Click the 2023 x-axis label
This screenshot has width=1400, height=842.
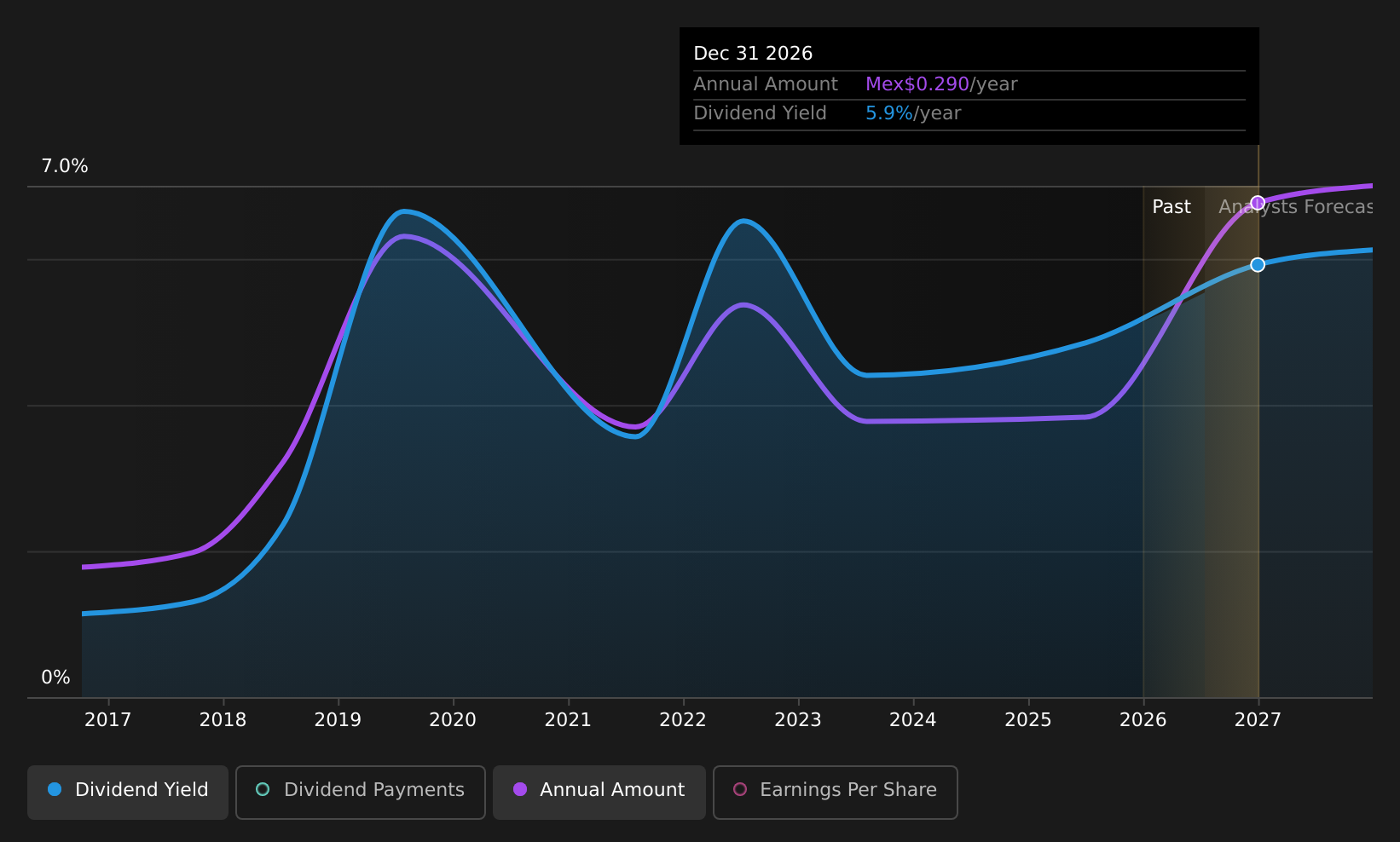point(798,720)
